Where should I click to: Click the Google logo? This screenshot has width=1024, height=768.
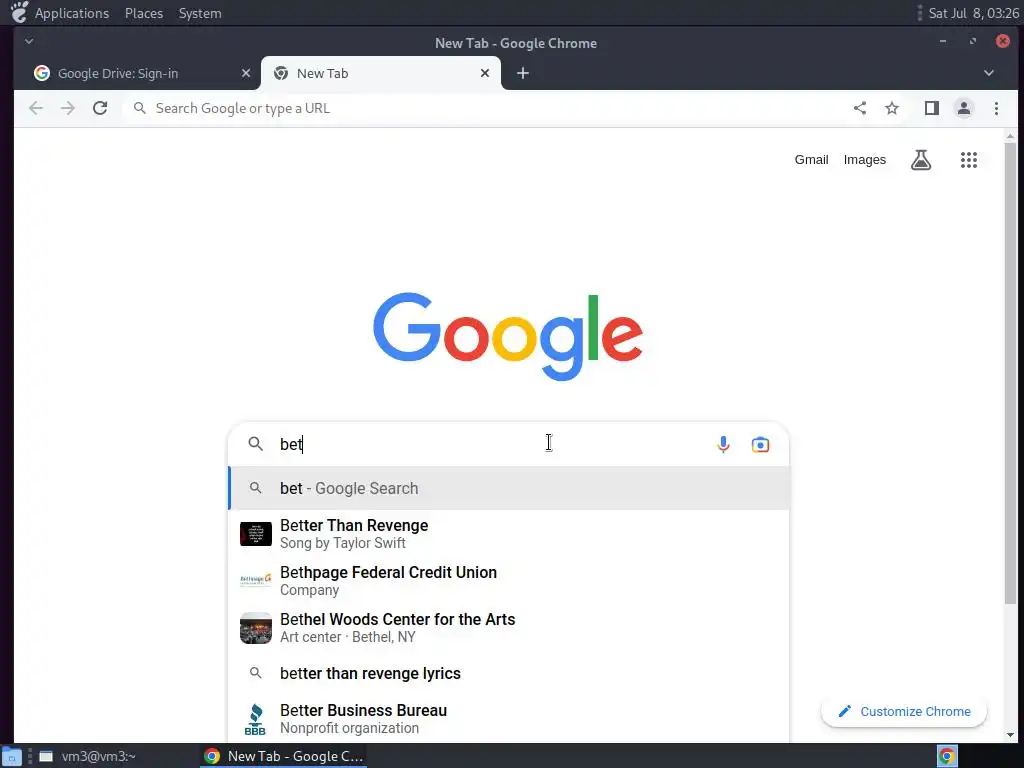click(507, 335)
